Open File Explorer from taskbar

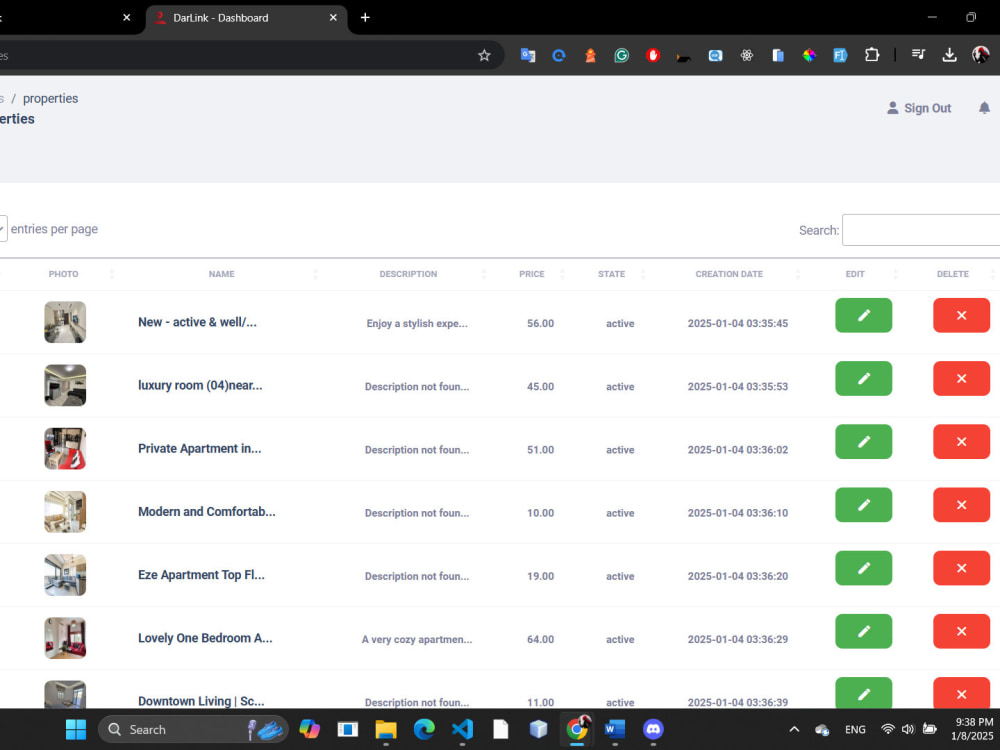point(386,729)
